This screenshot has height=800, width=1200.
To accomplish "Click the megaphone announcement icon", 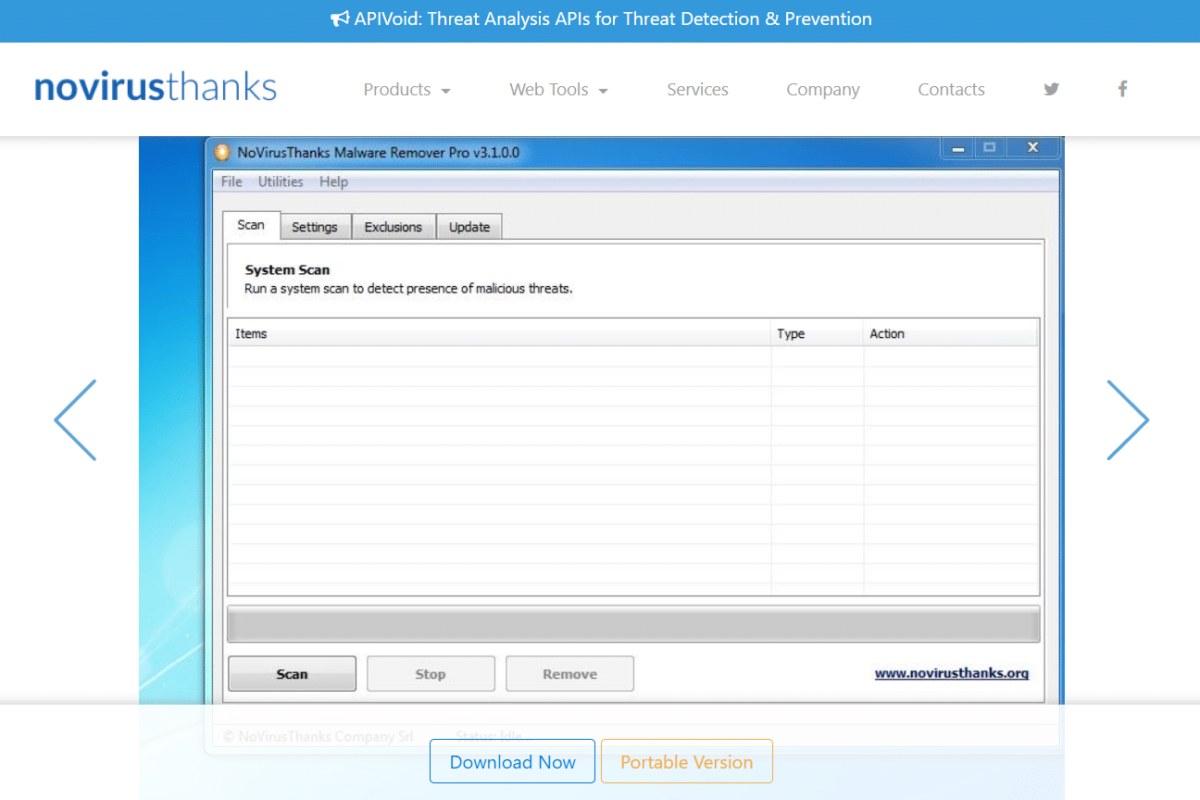I will pos(339,19).
